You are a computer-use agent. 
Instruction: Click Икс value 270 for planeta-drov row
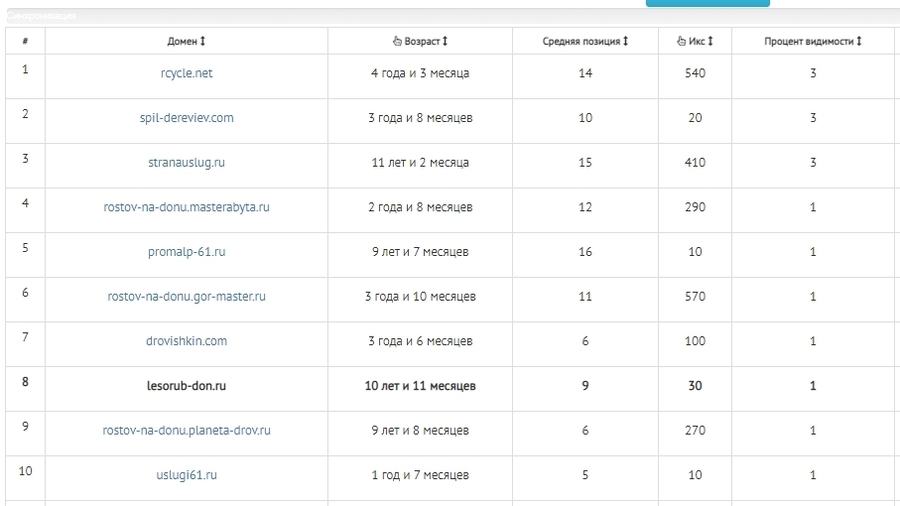pos(695,430)
